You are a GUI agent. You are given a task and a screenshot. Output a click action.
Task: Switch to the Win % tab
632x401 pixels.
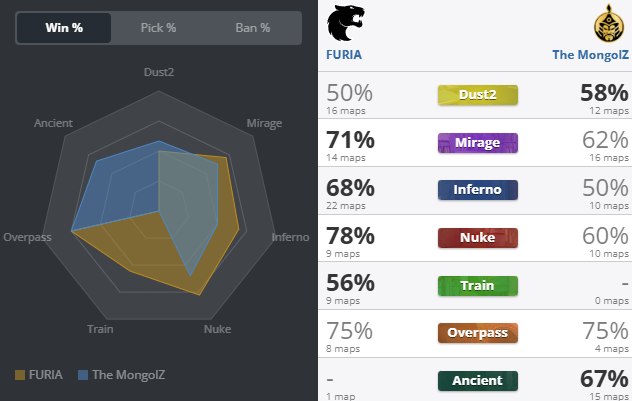click(64, 27)
